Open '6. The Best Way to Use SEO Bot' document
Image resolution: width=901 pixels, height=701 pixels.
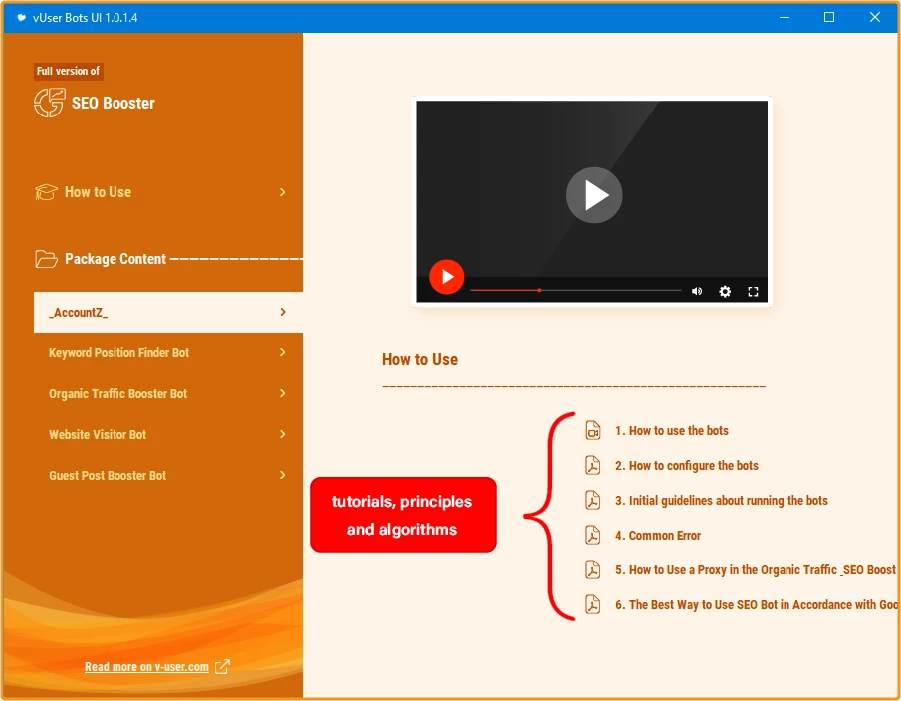coord(756,604)
